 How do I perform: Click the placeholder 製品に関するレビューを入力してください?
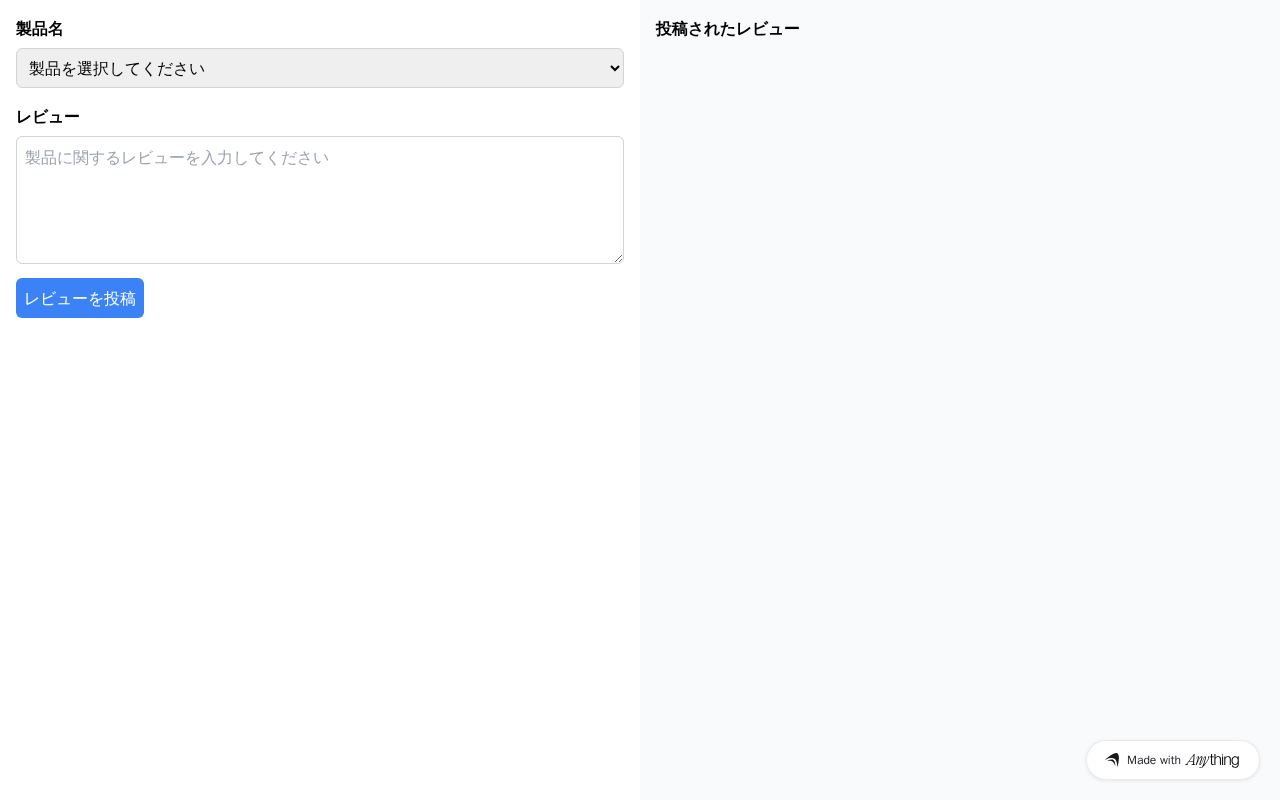tap(177, 158)
